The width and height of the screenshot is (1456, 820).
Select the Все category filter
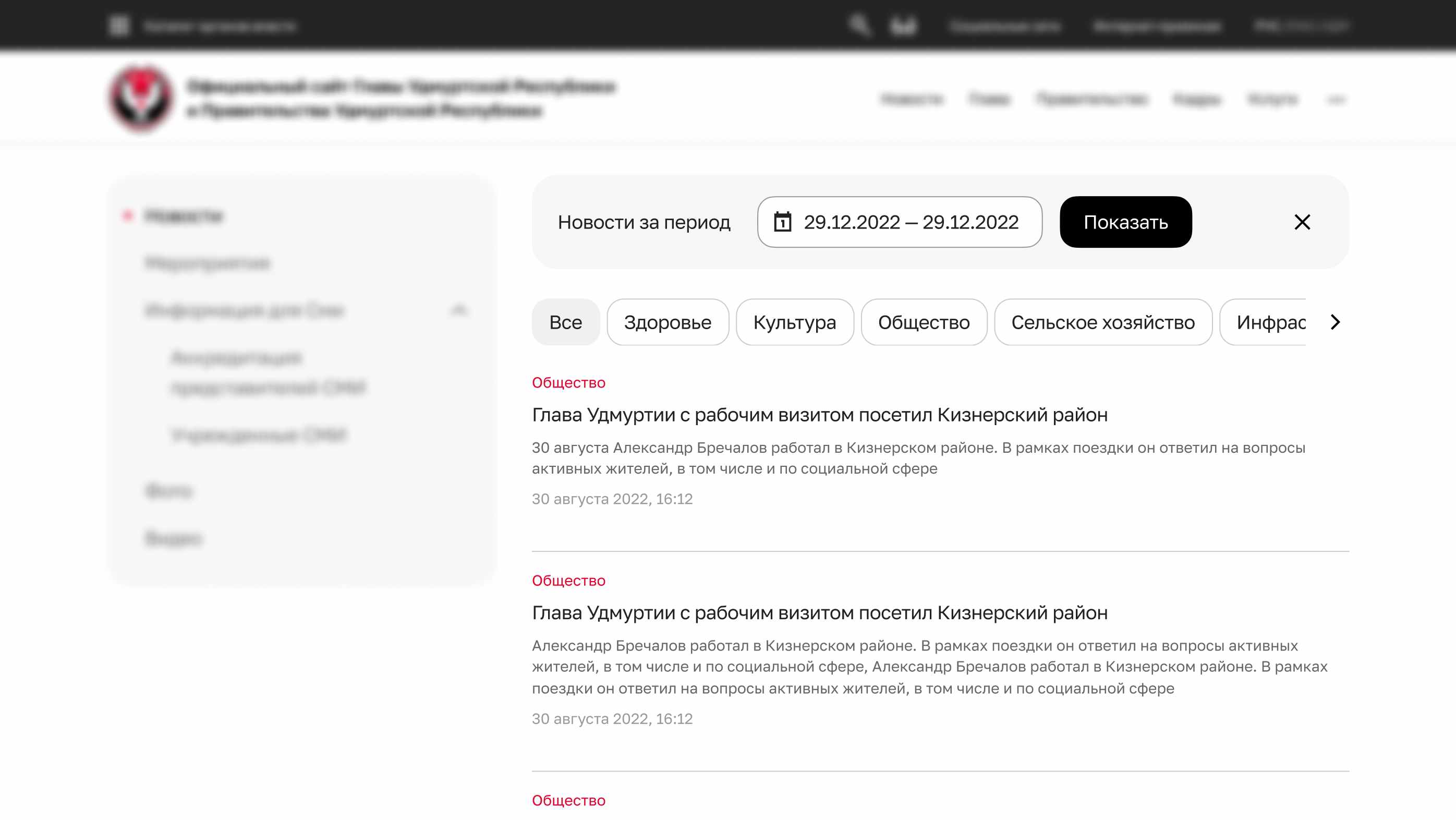click(x=565, y=322)
